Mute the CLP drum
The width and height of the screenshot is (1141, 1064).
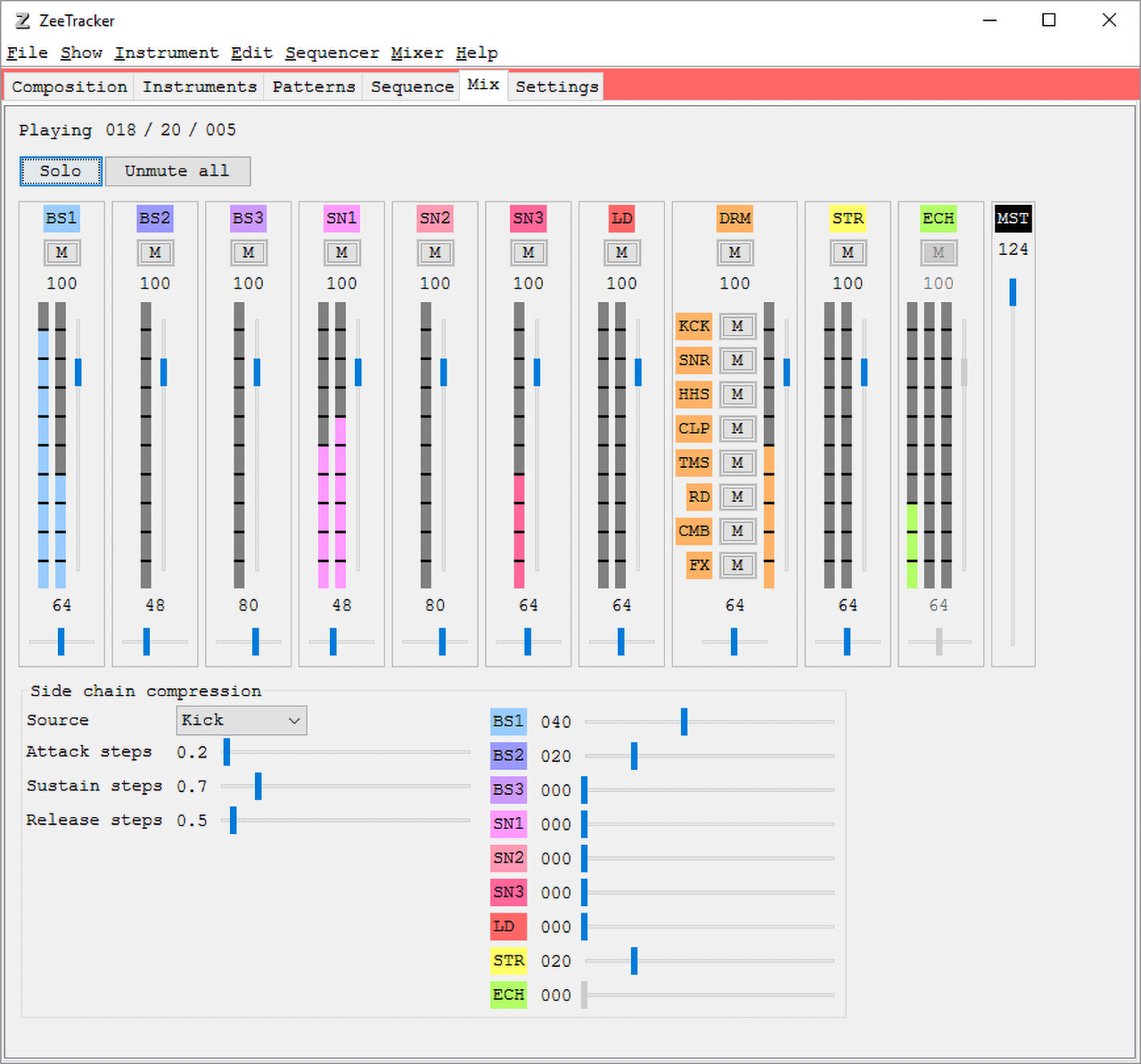click(x=737, y=429)
